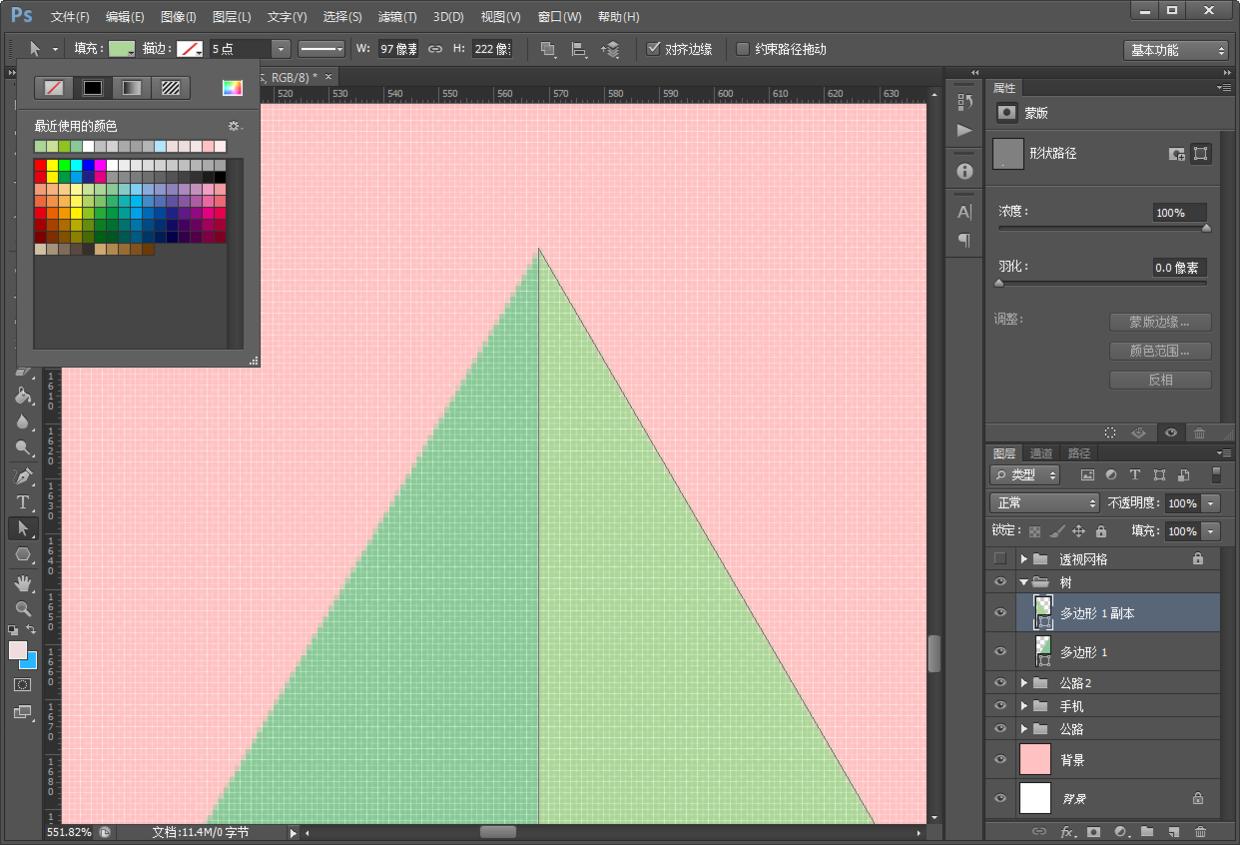Viewport: 1240px width, 845px height.
Task: Select the Horizontal Type tool
Action: click(23, 502)
